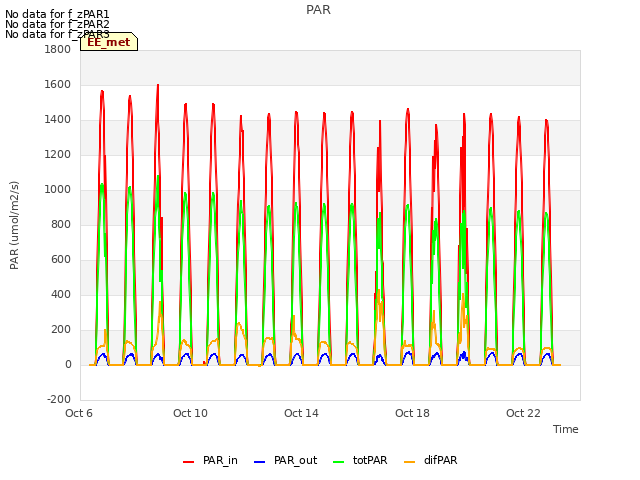The image size is (640, 480).
Task: Toggle the PAR_out legend entry
Action: coord(285,460)
